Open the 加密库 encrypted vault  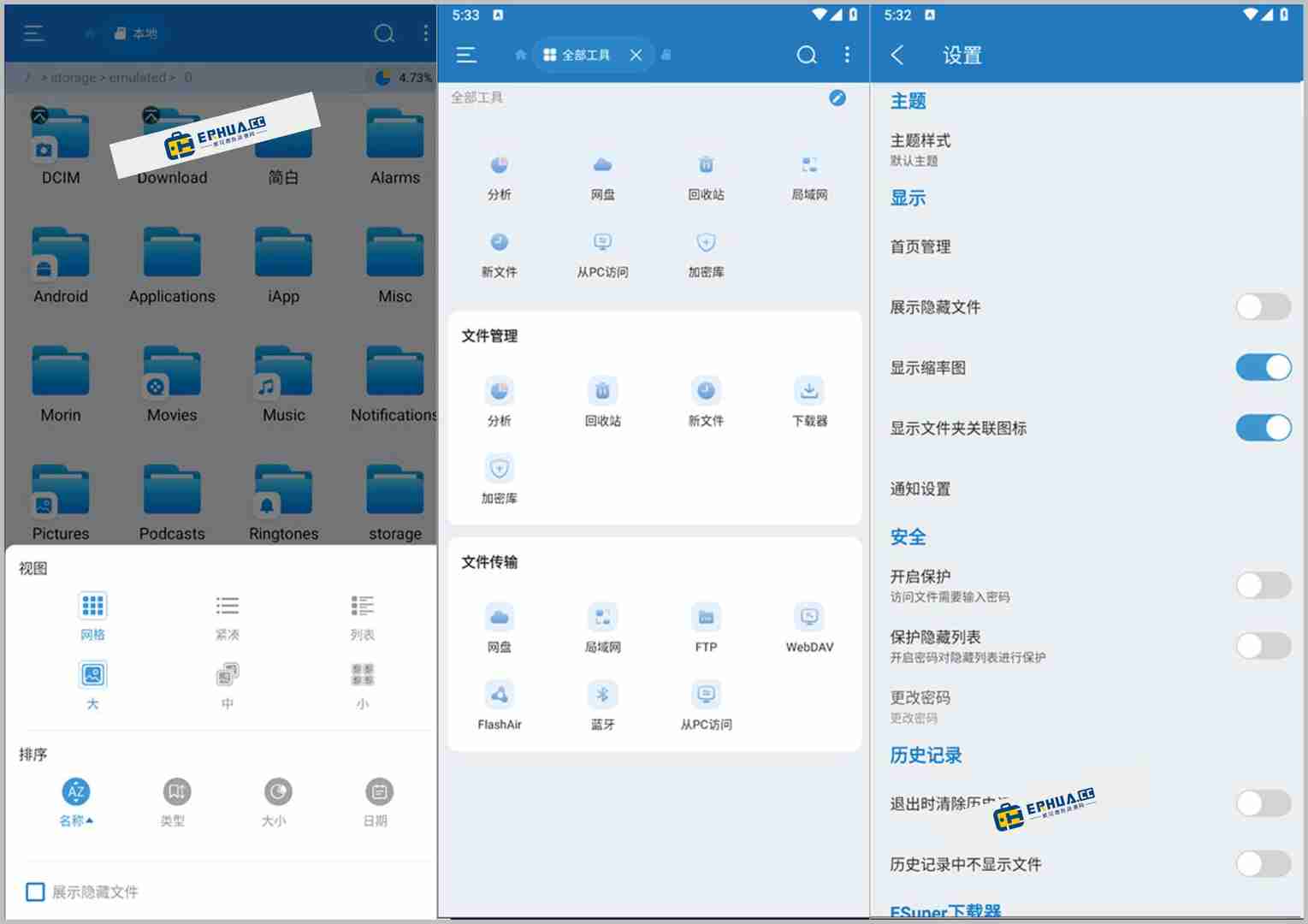(x=705, y=254)
